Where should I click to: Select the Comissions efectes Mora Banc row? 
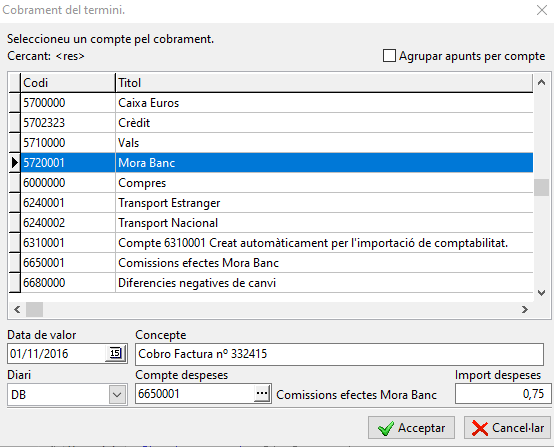click(x=277, y=263)
